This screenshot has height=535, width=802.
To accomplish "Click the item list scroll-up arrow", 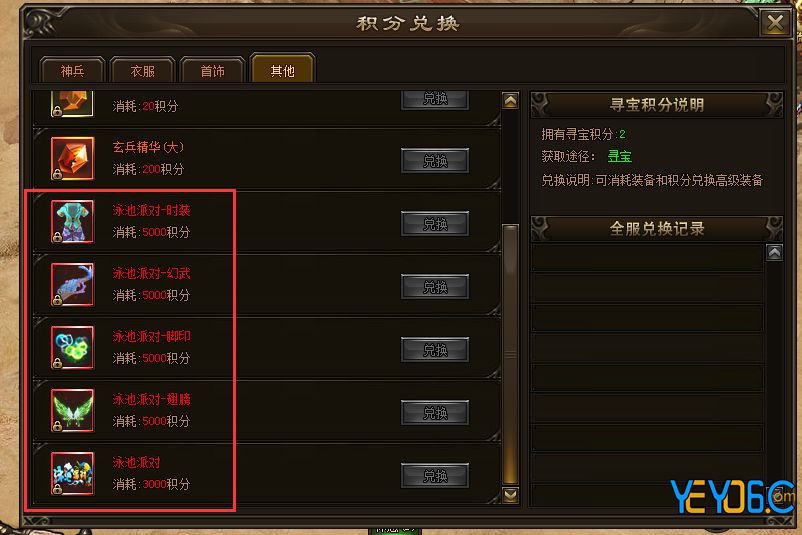I will pos(510,101).
